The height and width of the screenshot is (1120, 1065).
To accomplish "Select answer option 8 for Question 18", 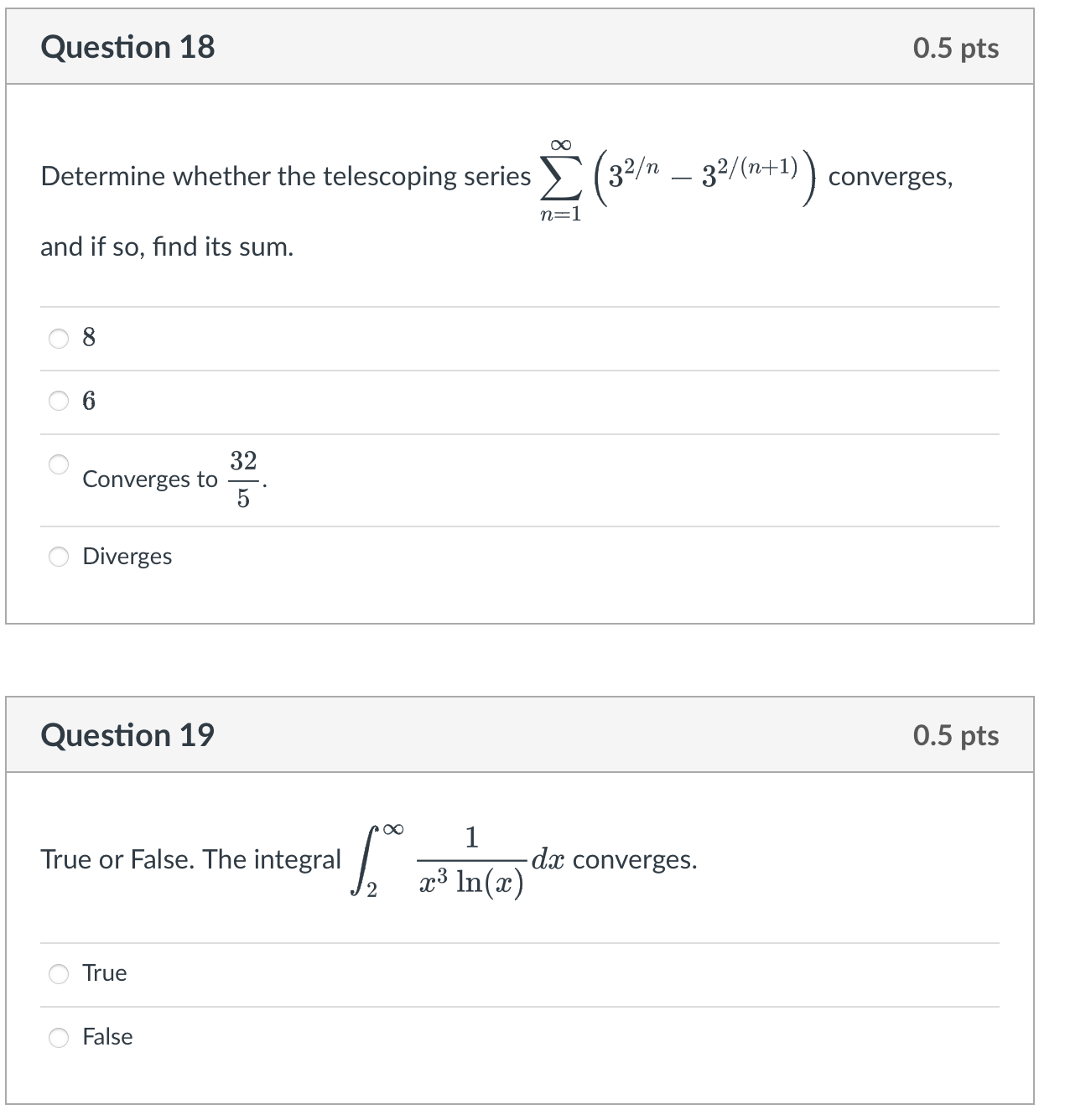I will (x=59, y=338).
